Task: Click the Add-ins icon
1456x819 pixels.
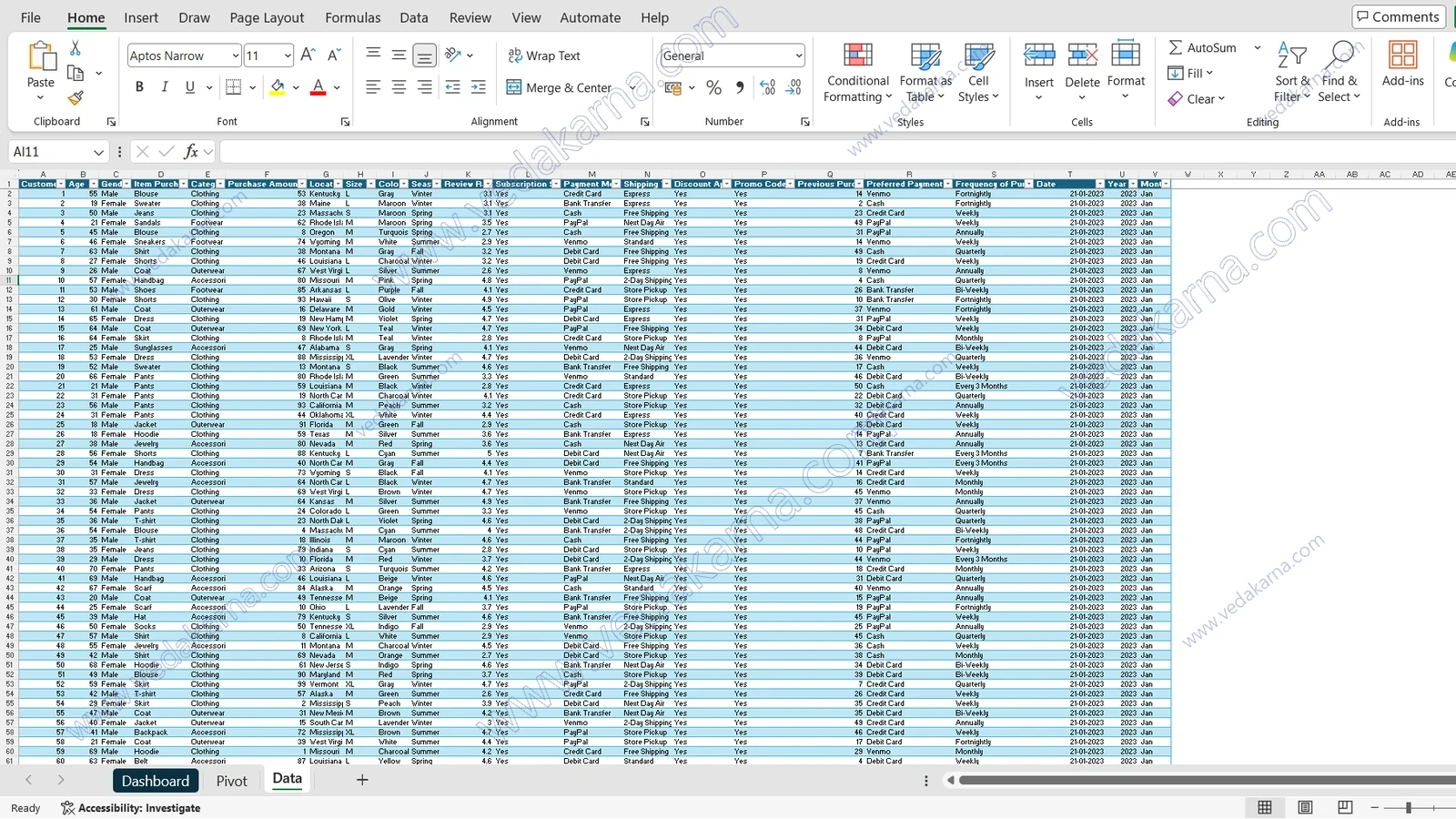Action: (x=1402, y=64)
